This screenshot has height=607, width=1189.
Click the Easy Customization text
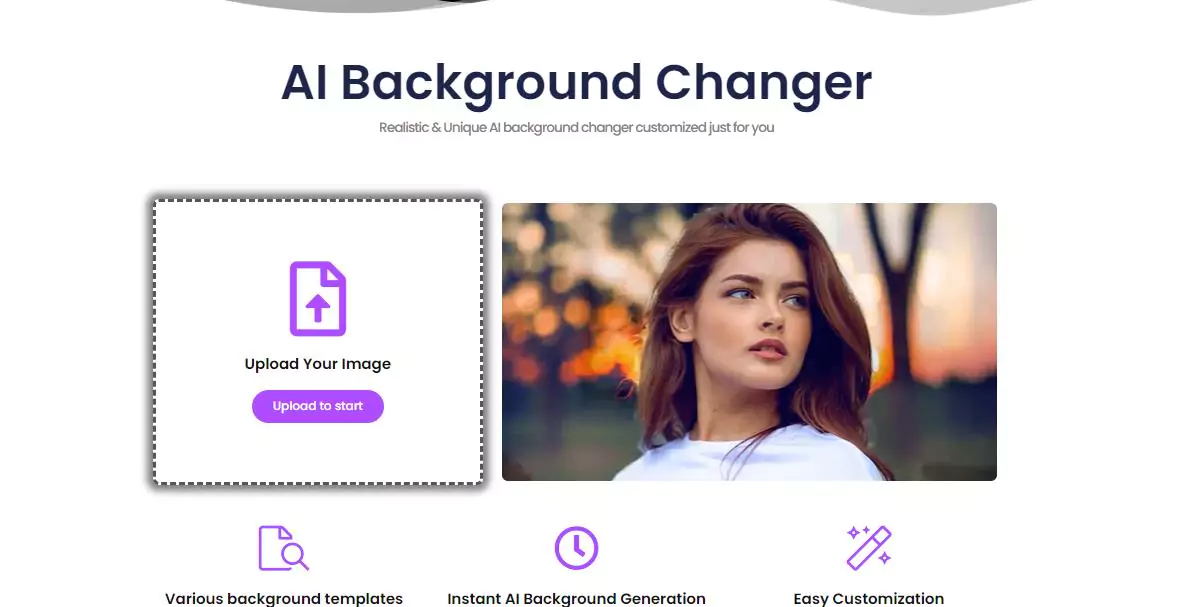pos(869,599)
